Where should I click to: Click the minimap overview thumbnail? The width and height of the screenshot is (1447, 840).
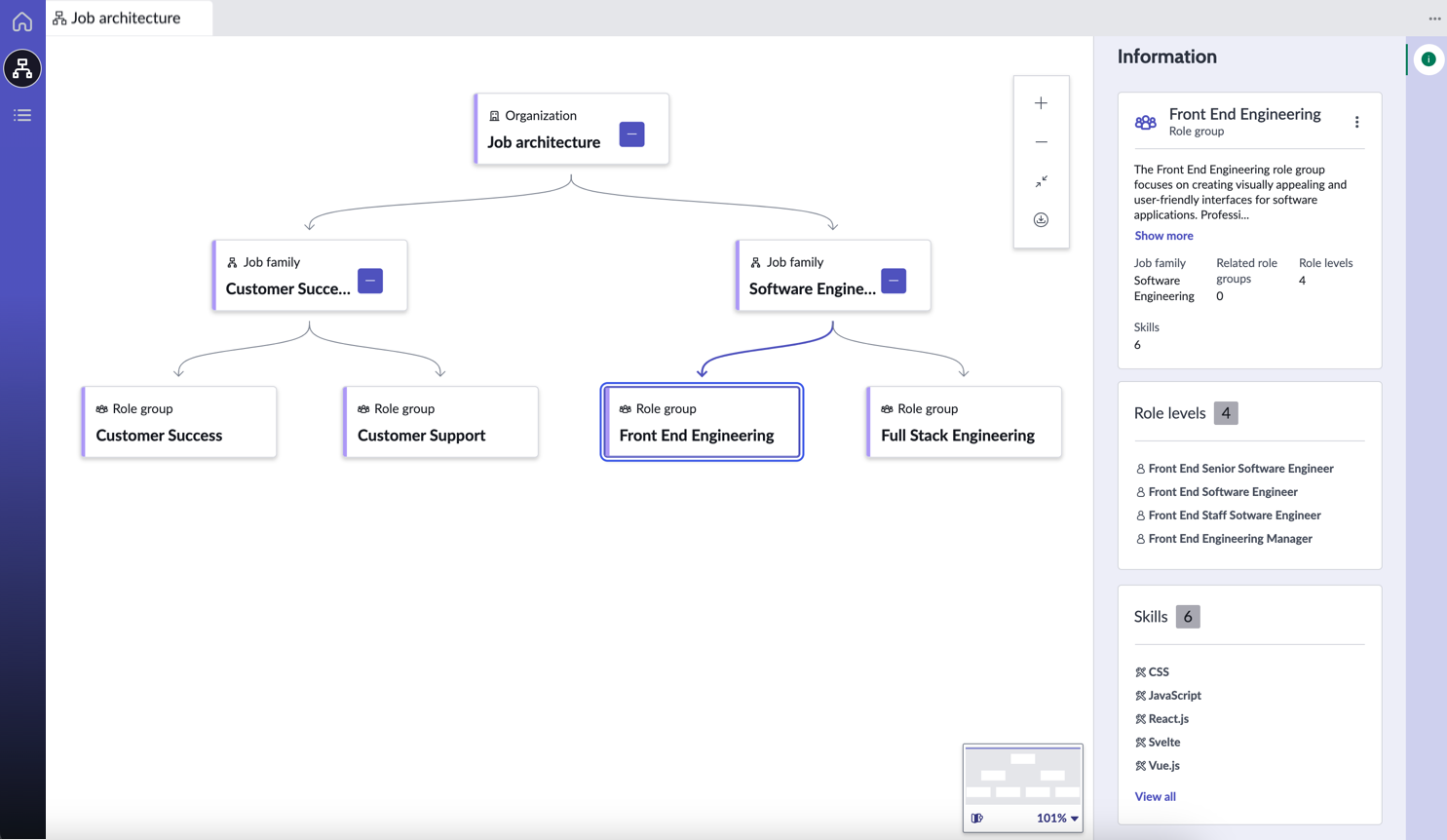tap(1023, 776)
